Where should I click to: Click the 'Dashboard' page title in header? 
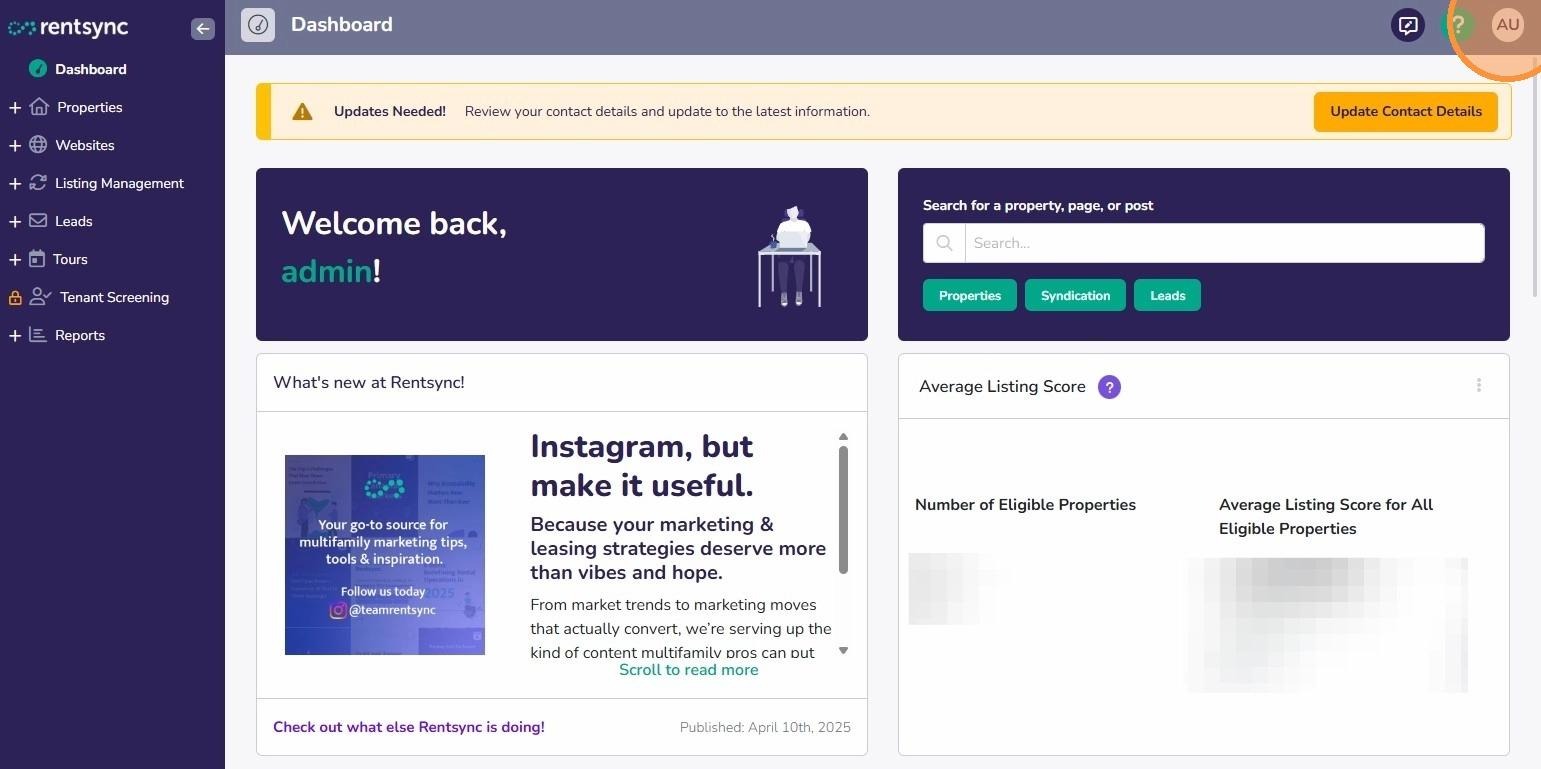click(x=342, y=25)
